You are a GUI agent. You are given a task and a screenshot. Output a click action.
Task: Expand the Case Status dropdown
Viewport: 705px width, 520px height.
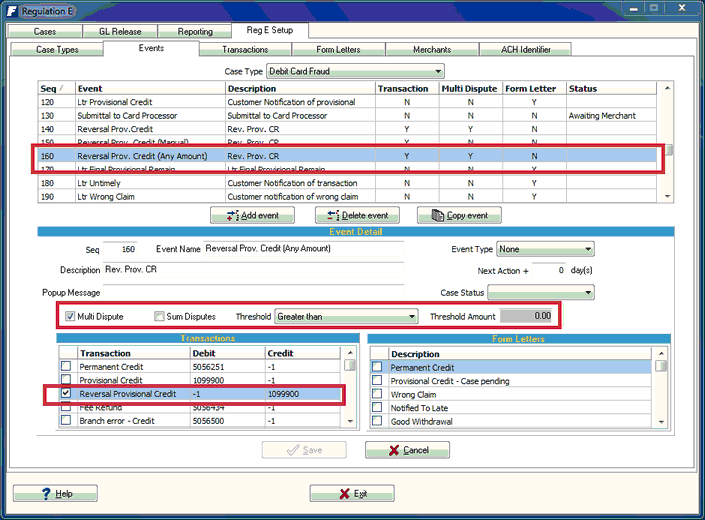pyautogui.click(x=587, y=293)
